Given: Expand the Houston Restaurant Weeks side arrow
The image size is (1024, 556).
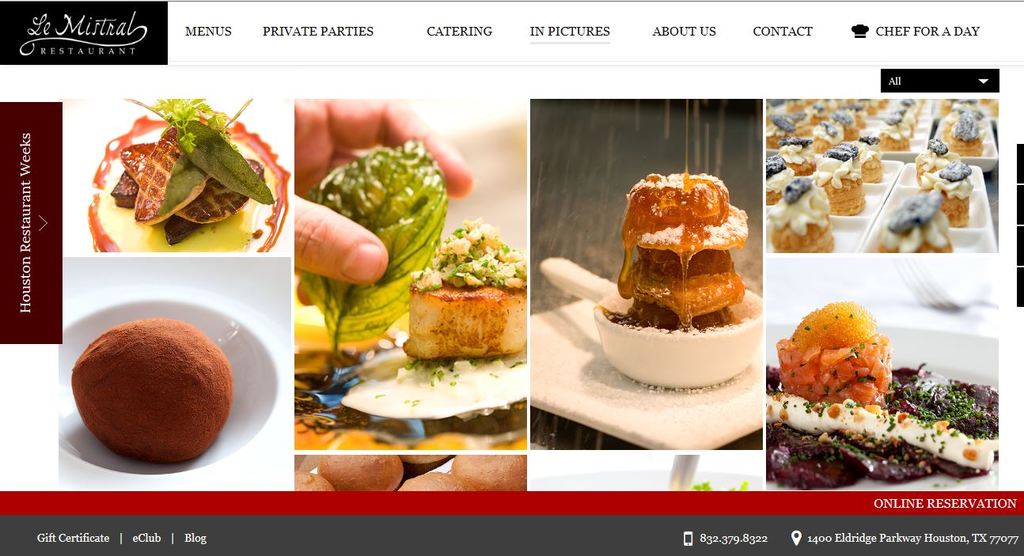Looking at the screenshot, I should [x=42, y=223].
